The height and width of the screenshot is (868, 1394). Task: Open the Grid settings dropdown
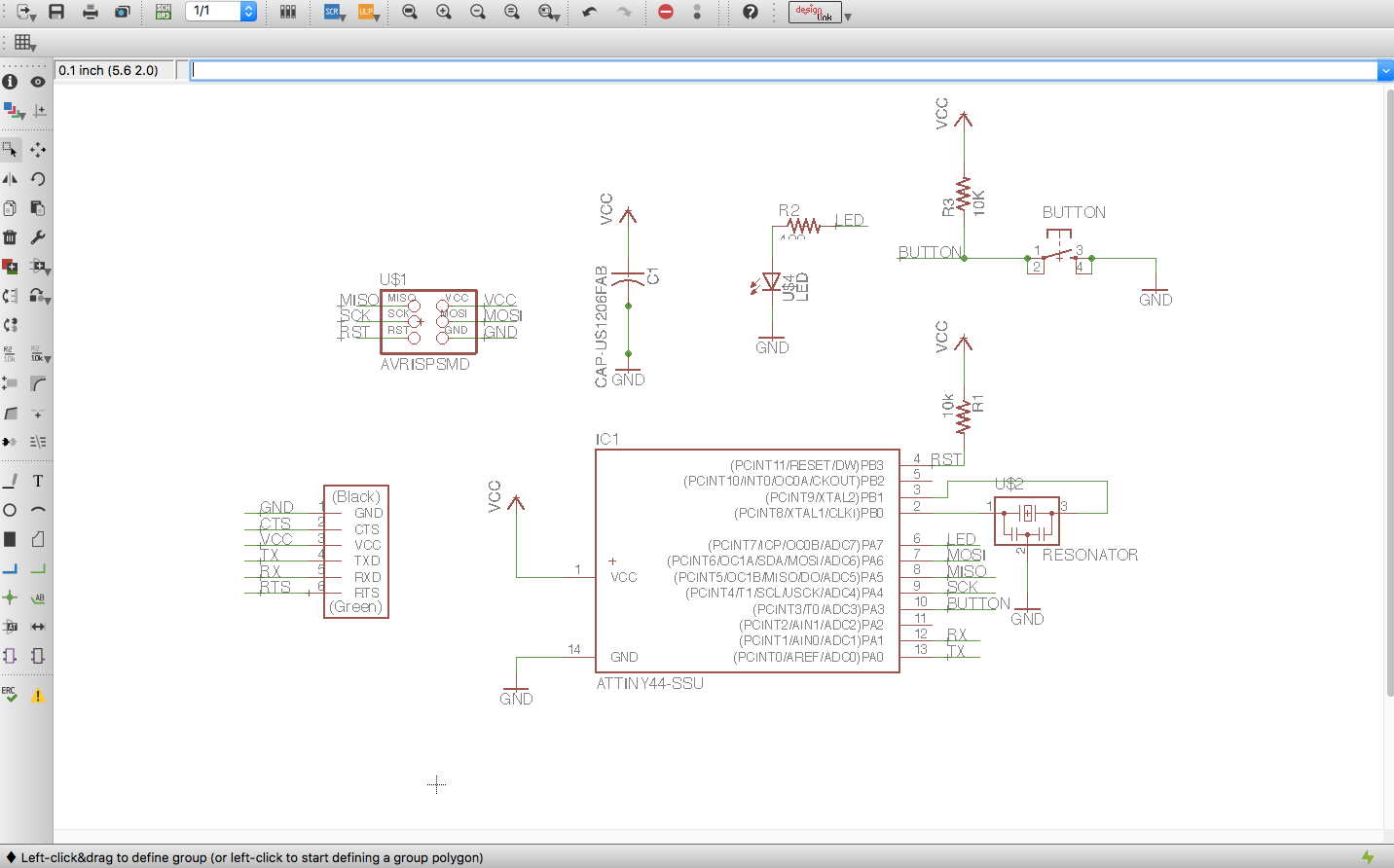point(25,43)
